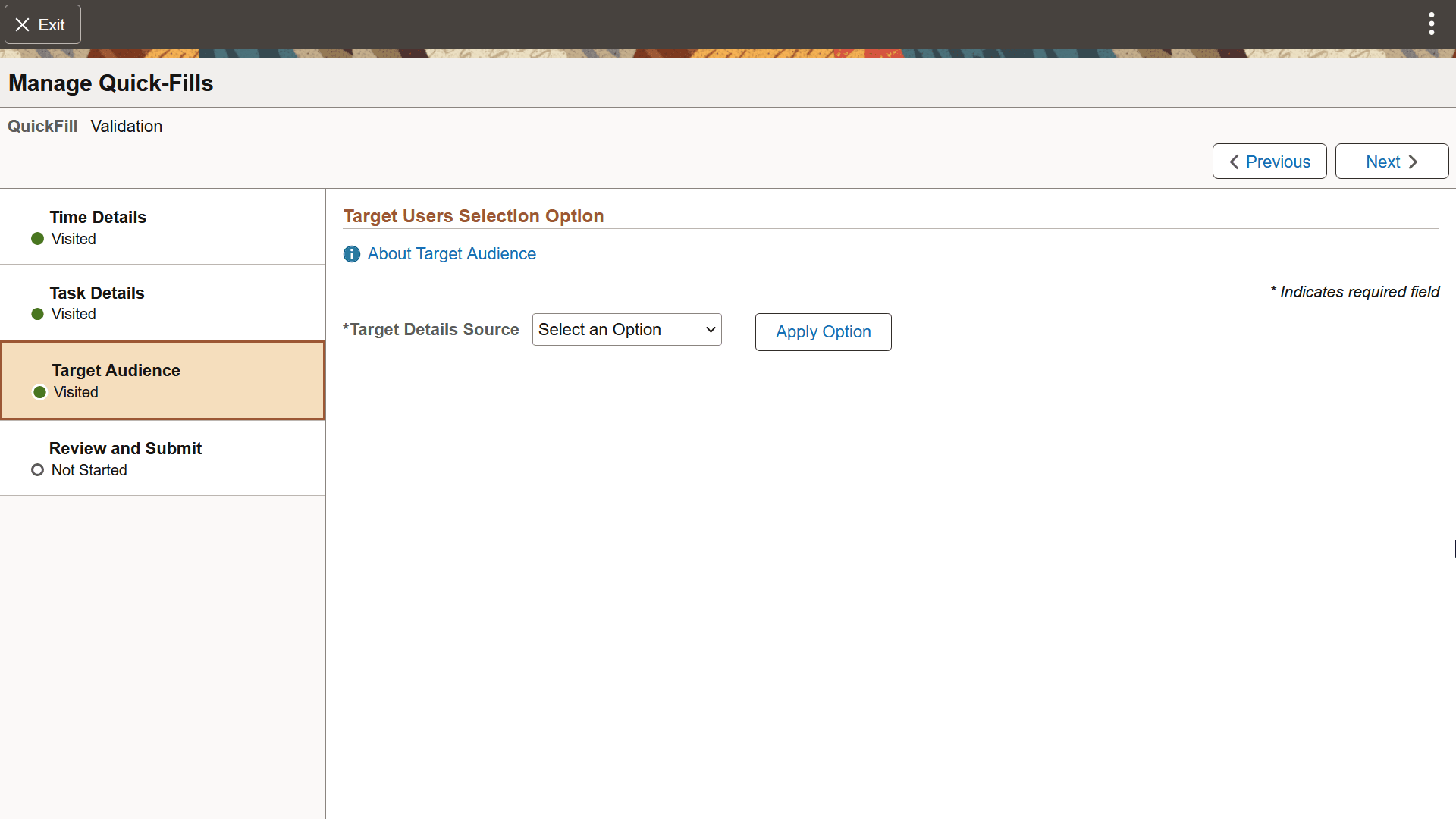The height and width of the screenshot is (819, 1456).
Task: Click the left chevron in the Previous button
Action: click(x=1233, y=162)
